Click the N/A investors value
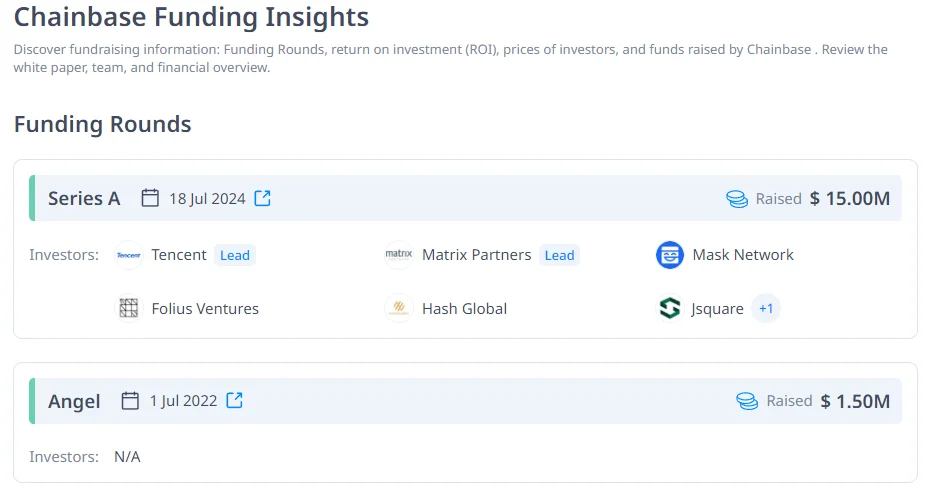928x492 pixels. point(127,457)
